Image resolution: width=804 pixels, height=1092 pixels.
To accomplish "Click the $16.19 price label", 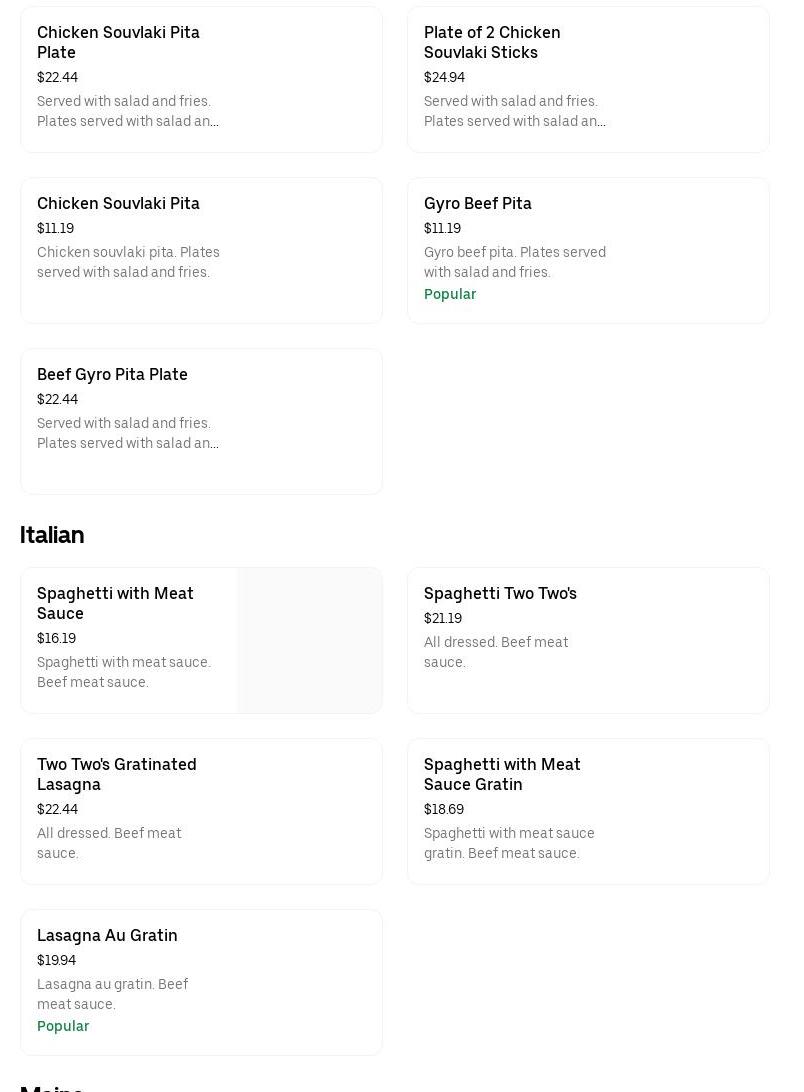I will (56, 638).
